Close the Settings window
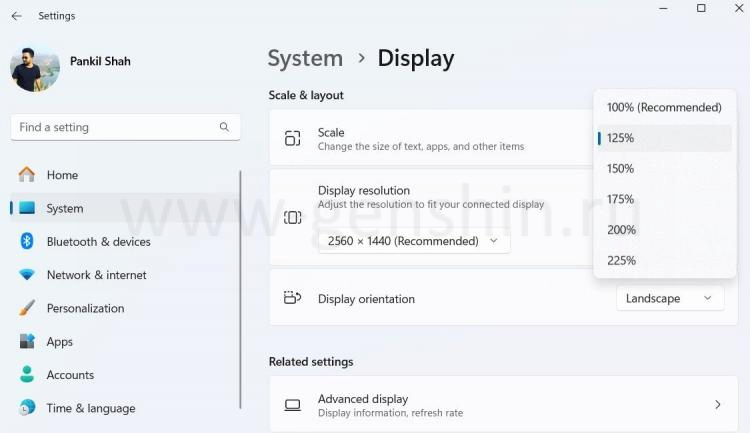The height and width of the screenshot is (433, 750). pos(739,8)
